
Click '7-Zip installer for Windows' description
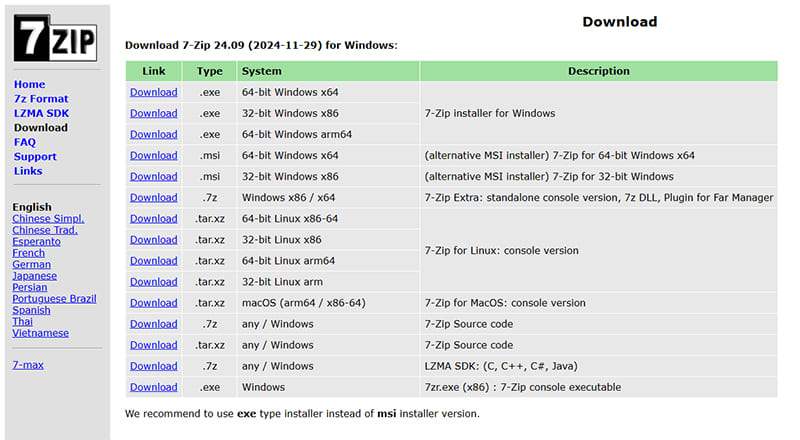[x=490, y=113]
